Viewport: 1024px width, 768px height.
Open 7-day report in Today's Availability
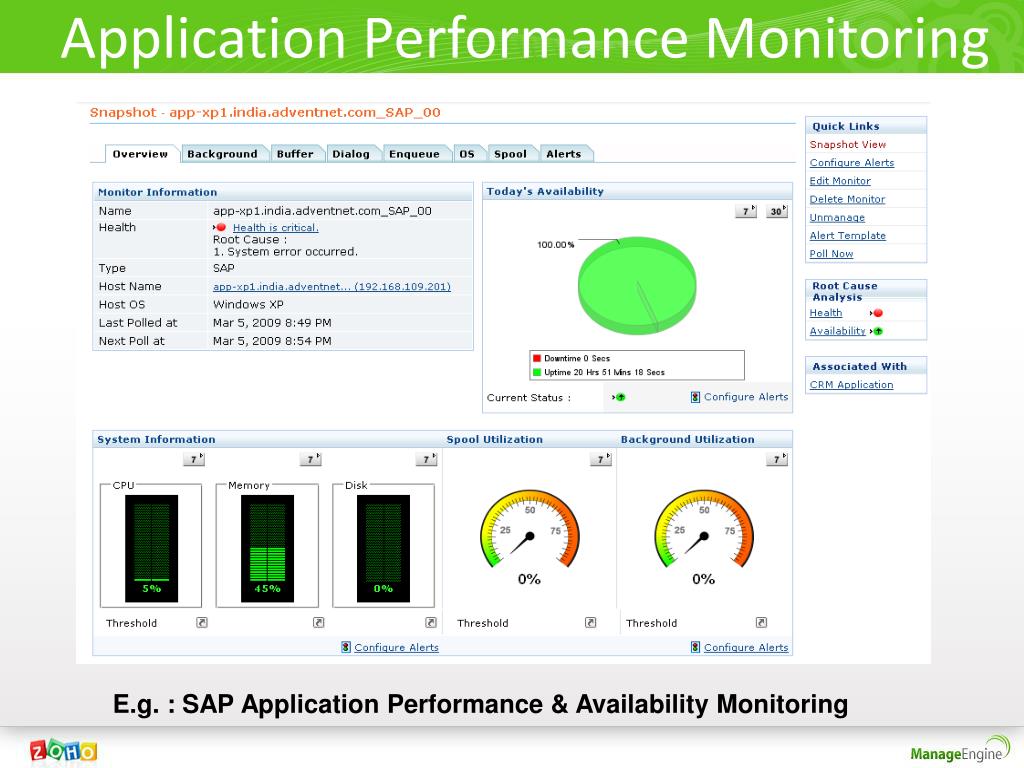coord(745,211)
